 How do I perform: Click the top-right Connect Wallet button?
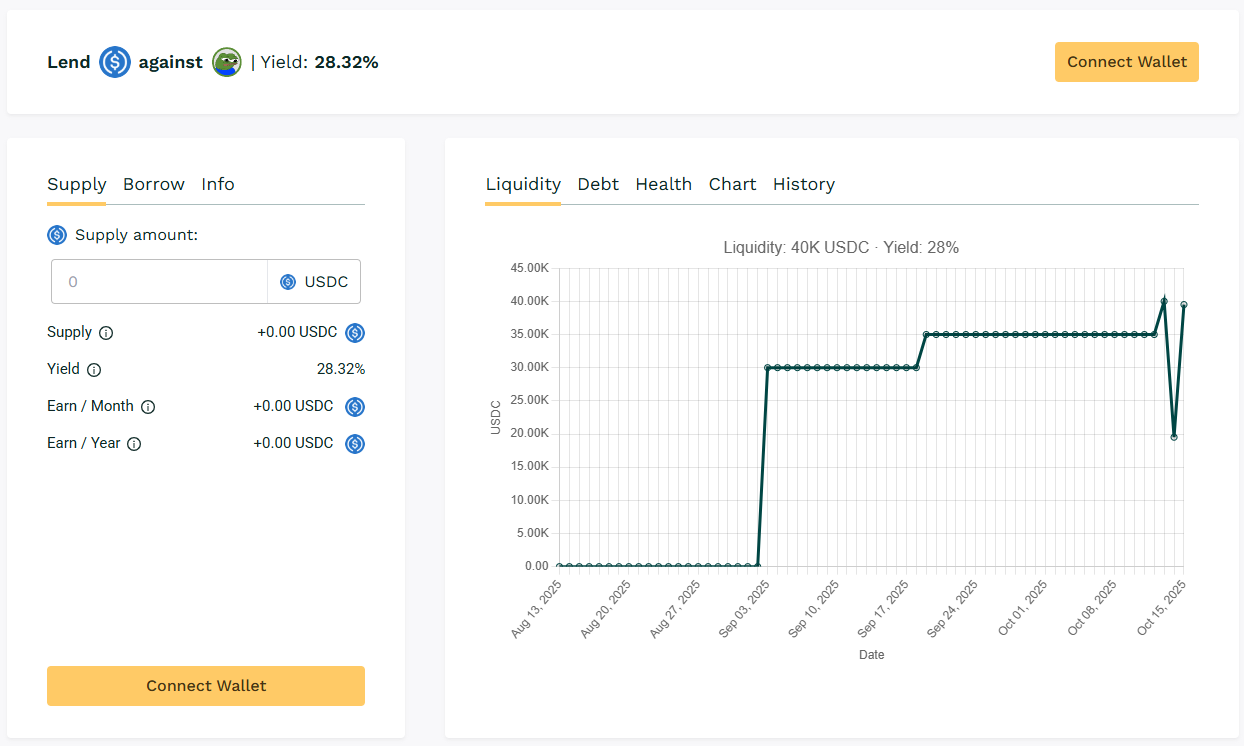tap(1127, 62)
